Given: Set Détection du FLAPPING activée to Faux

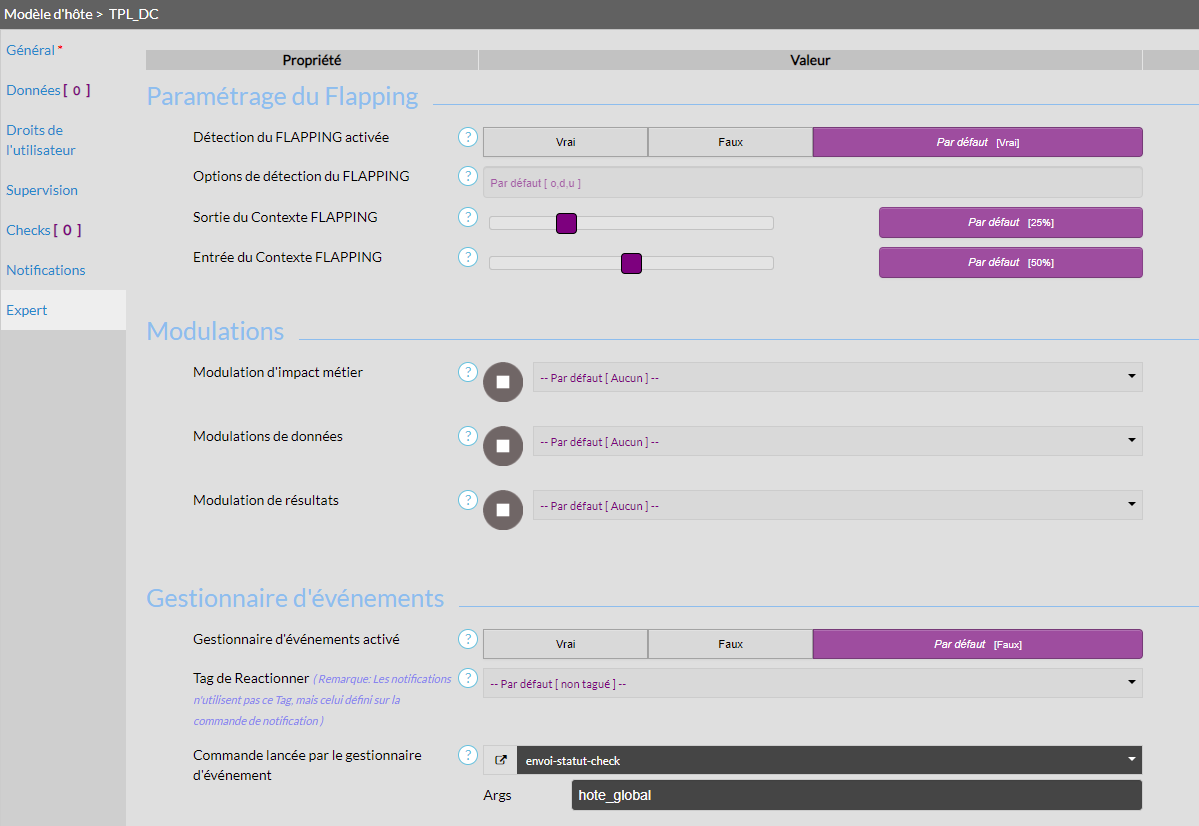Looking at the screenshot, I should (730, 142).
